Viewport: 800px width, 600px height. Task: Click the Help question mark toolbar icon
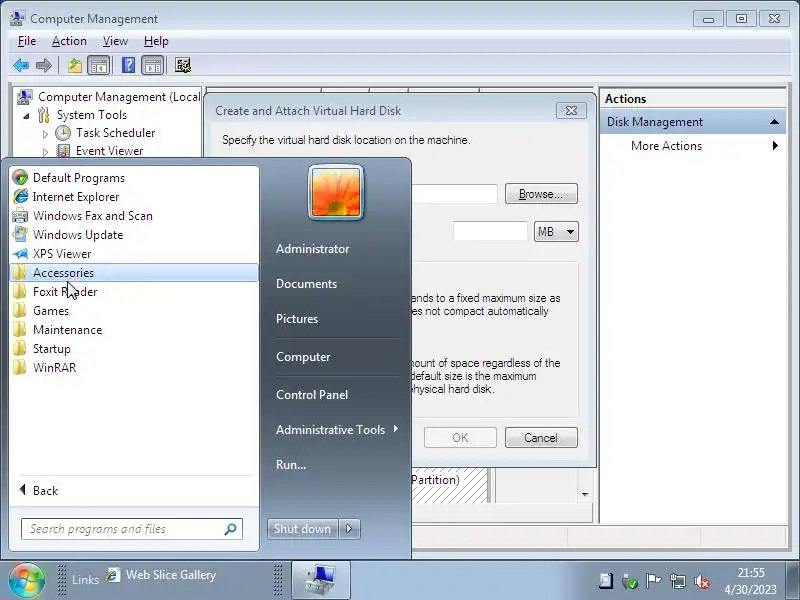(128, 65)
